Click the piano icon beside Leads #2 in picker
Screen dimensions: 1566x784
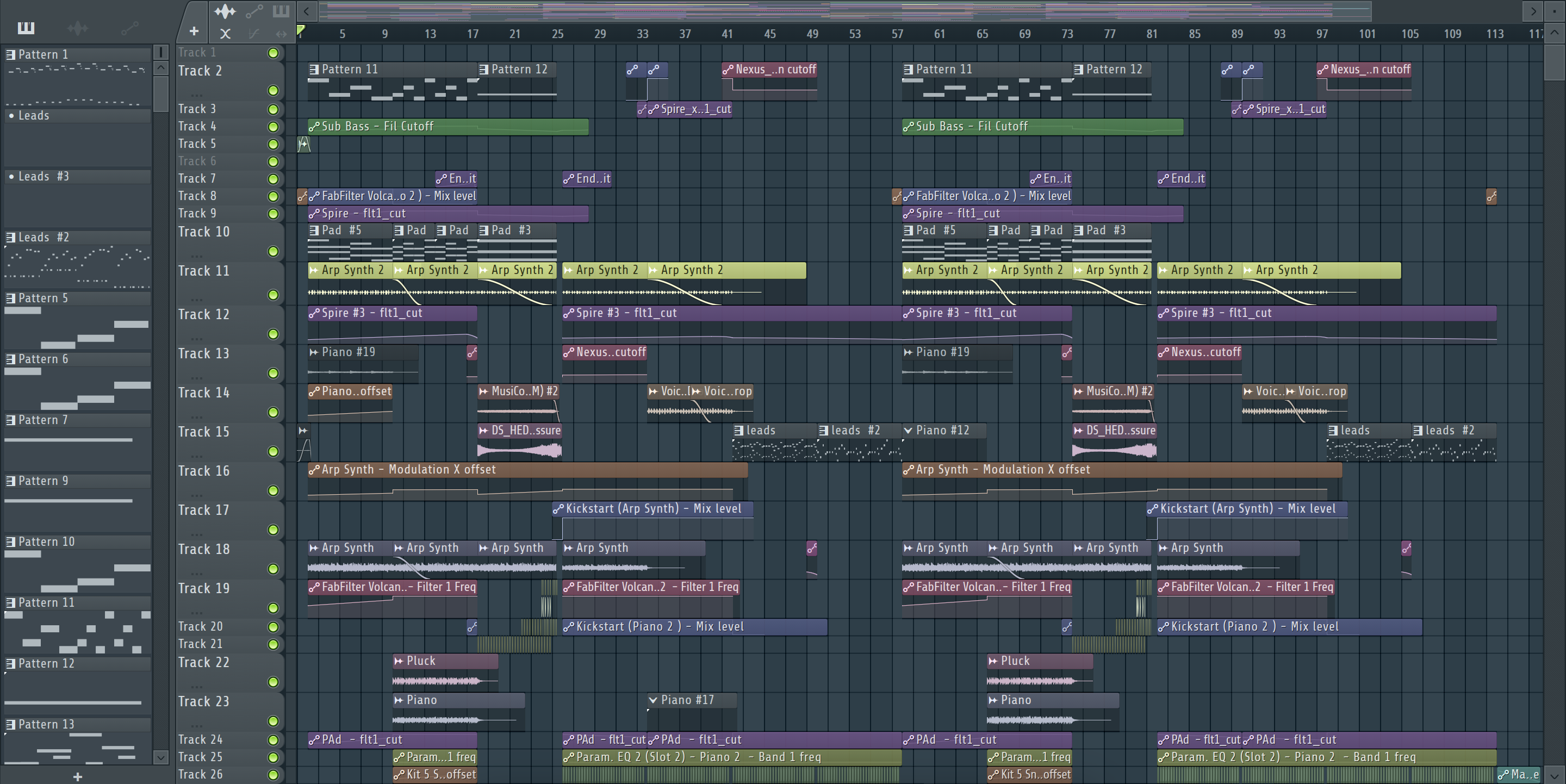(x=10, y=237)
